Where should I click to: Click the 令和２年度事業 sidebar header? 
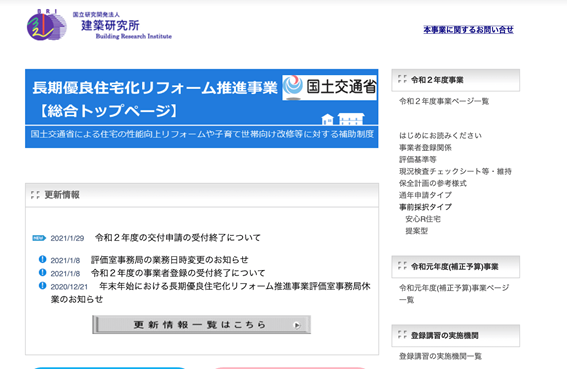[x=455, y=80]
